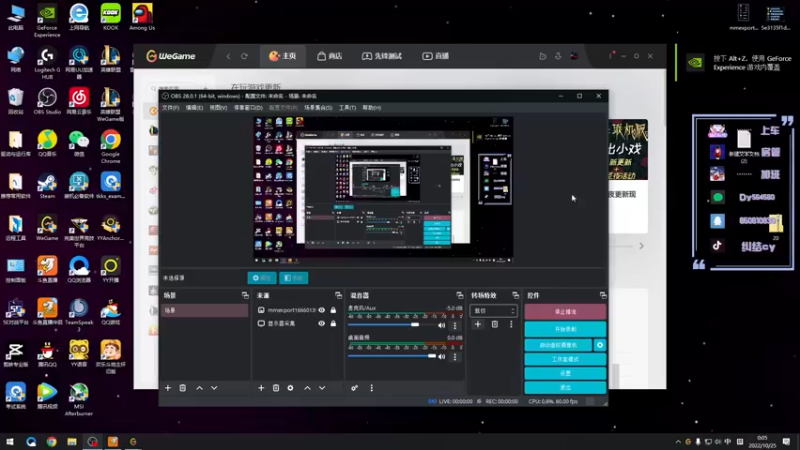Click WeGame refresh icon in title bar
Screen dimensions: 800x450
(244, 56)
